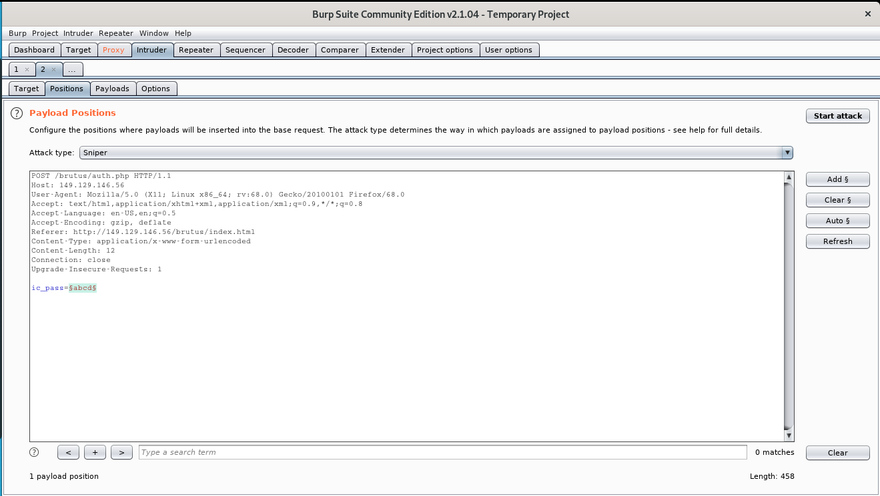Close Intruder attack tab 1

tap(27, 70)
